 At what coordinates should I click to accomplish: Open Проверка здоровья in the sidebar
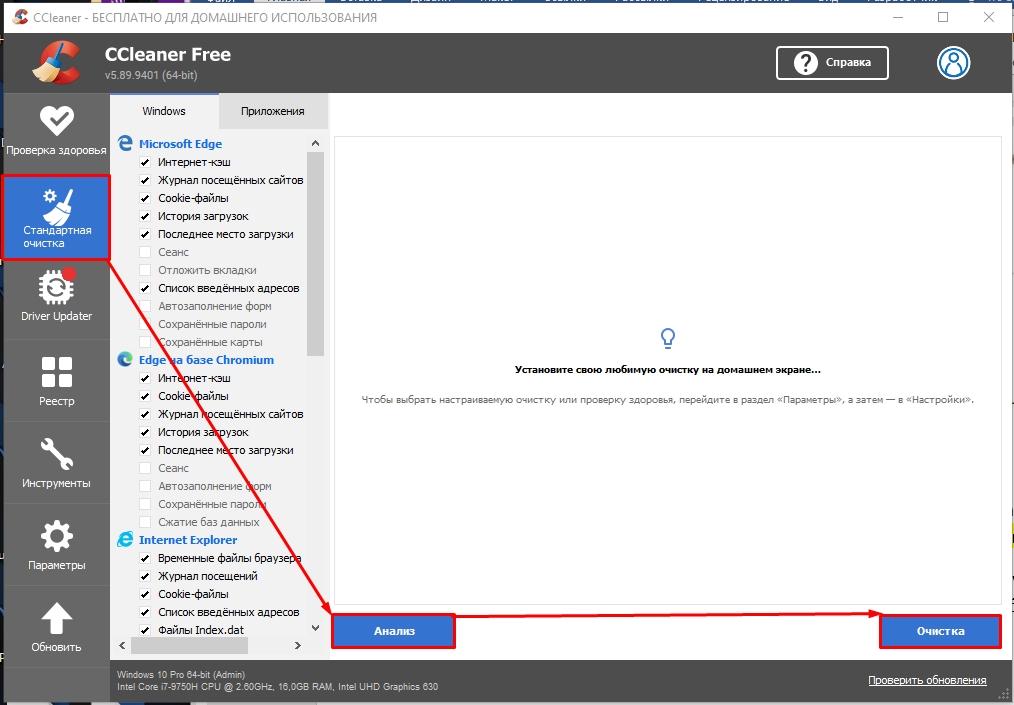[56, 133]
